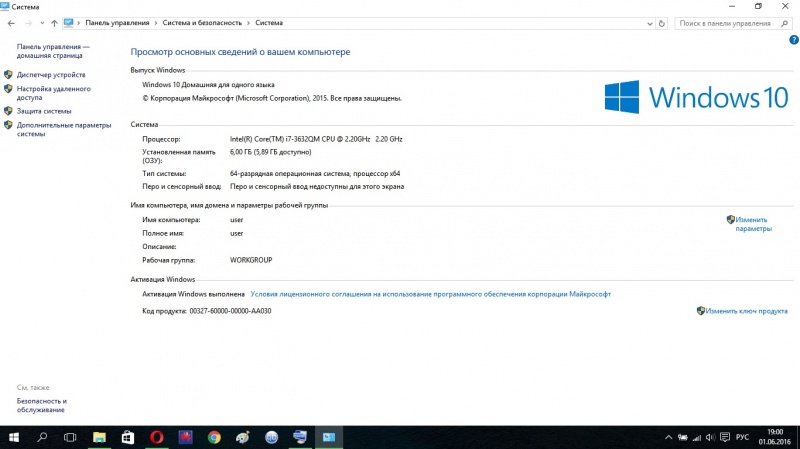800x449 pixels.
Task: Select 'Панель управления' breadcrumb item
Action: (117, 23)
